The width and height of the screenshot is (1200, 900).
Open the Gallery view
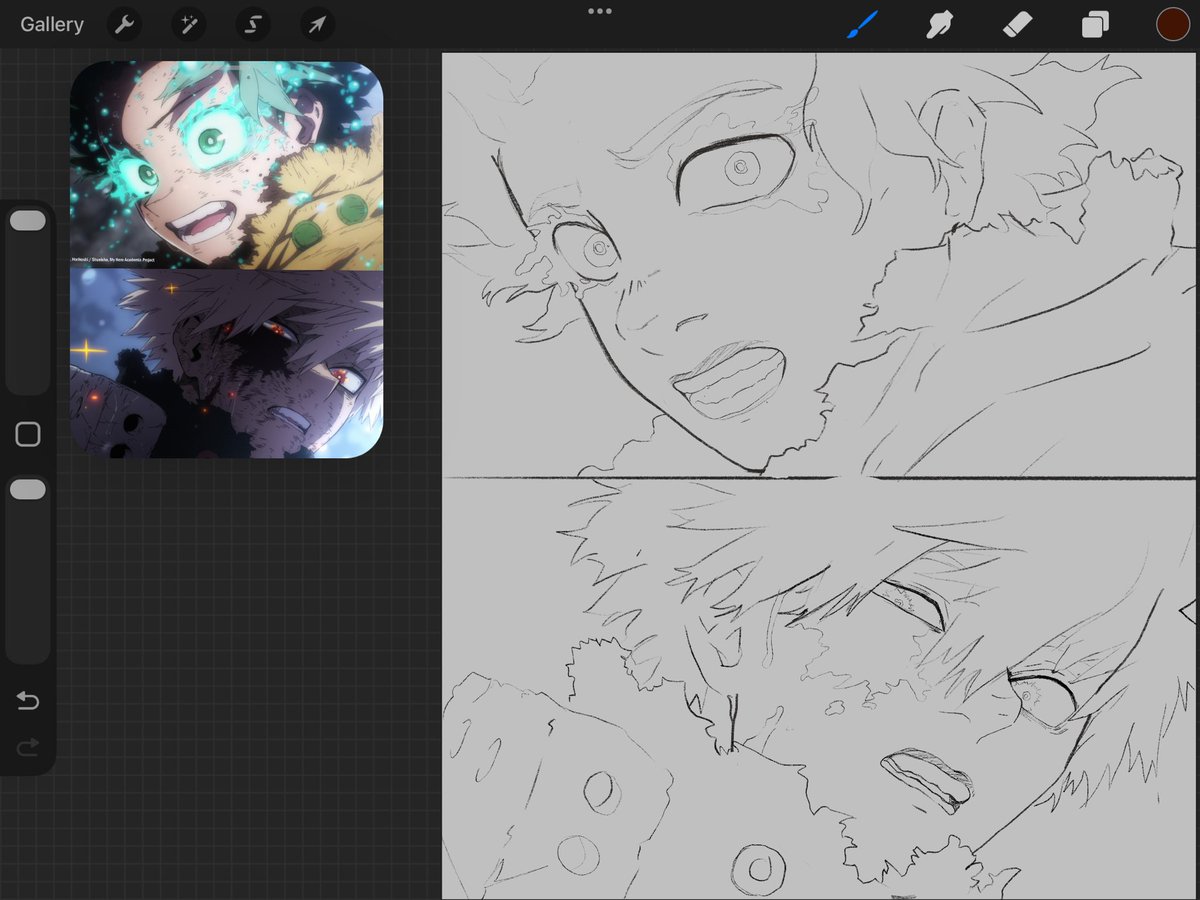52,24
